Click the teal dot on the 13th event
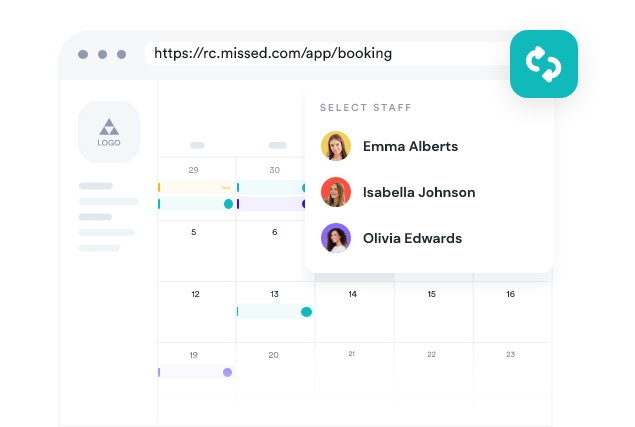 (x=306, y=312)
